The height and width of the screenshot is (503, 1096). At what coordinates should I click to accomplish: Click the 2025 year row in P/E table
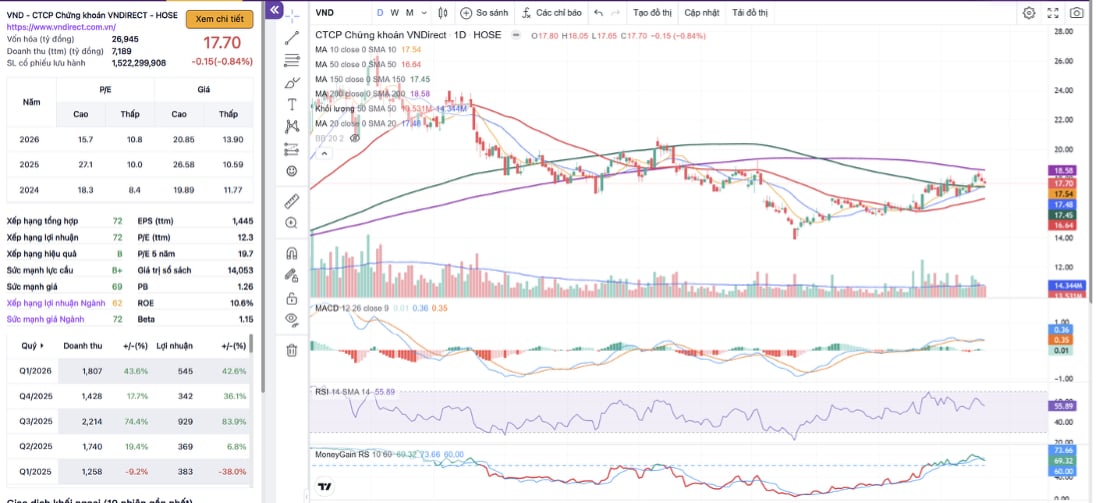129,164
